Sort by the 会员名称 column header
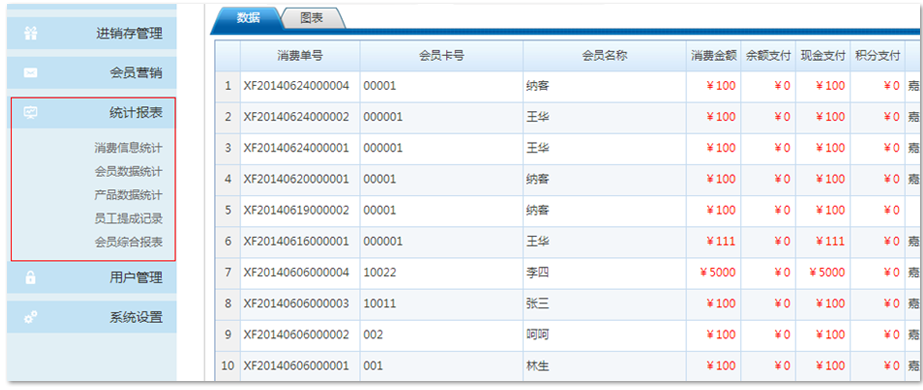Image resolution: width=923 pixels, height=390 pixels. 605,56
